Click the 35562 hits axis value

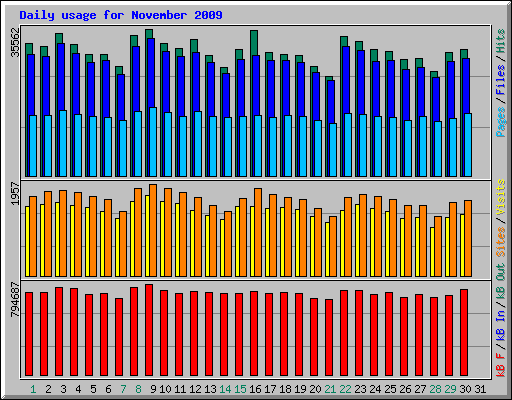point(16,42)
